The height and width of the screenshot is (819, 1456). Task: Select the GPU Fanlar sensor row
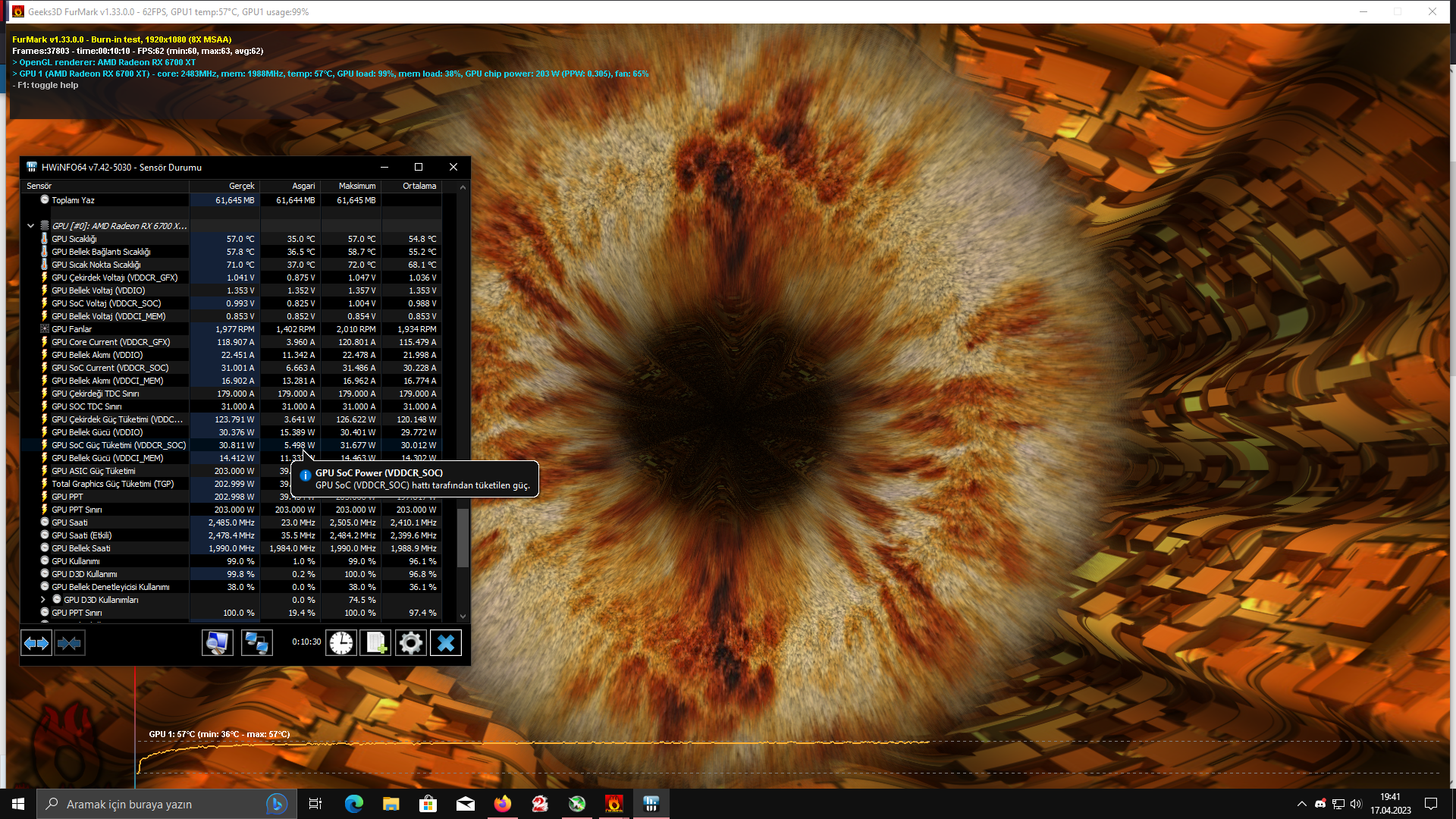coord(72,329)
